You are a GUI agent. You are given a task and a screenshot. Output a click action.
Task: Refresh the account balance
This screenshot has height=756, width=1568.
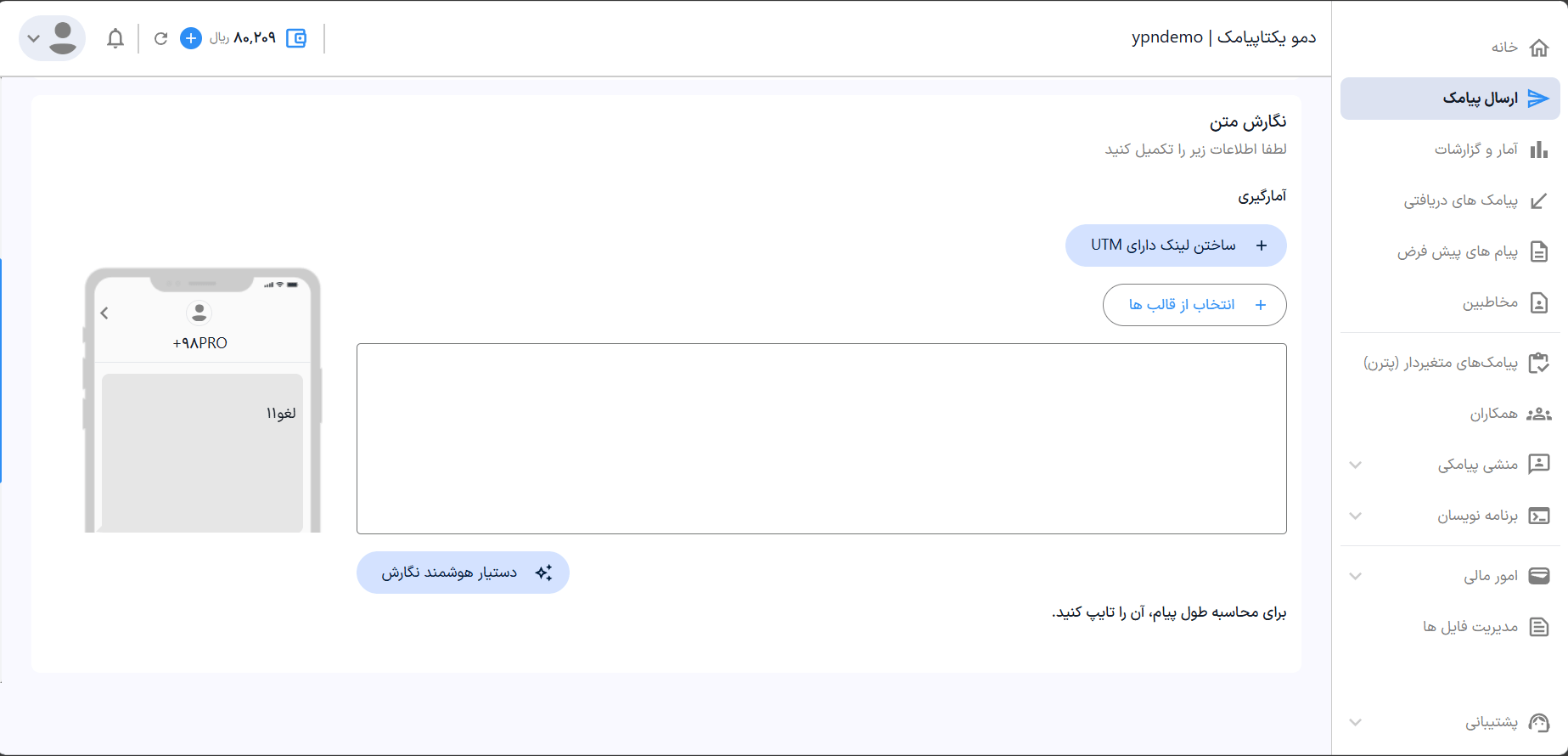[x=160, y=38]
